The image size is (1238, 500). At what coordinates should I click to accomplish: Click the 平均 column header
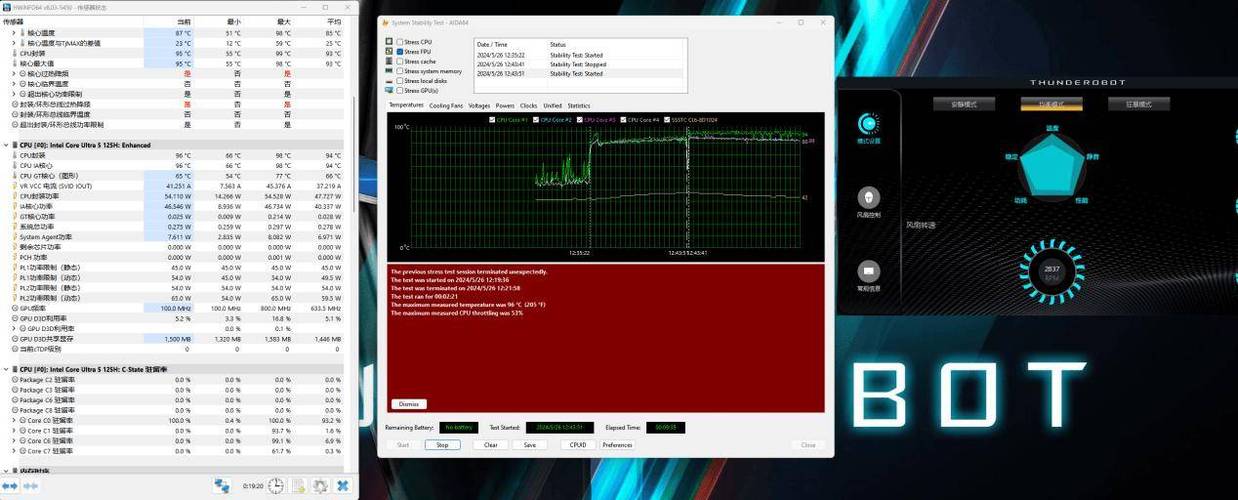333,21
